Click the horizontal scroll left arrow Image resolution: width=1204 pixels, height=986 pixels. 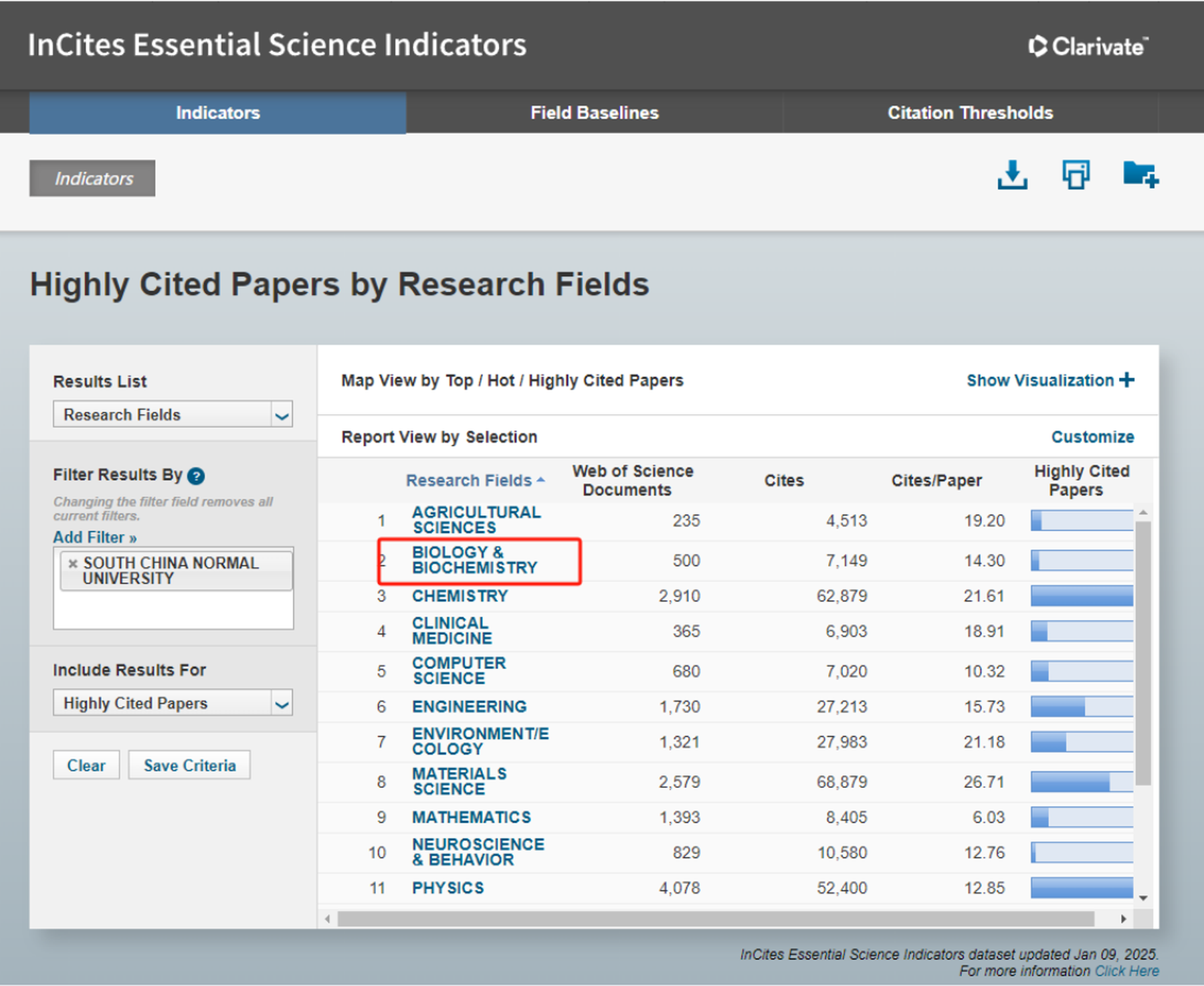[x=327, y=918]
